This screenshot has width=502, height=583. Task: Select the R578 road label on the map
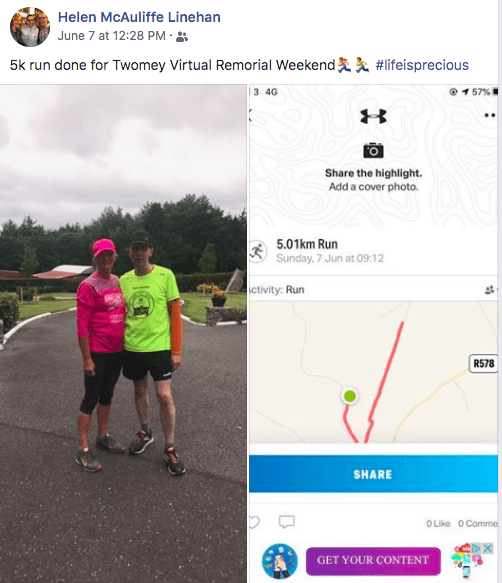pos(483,363)
